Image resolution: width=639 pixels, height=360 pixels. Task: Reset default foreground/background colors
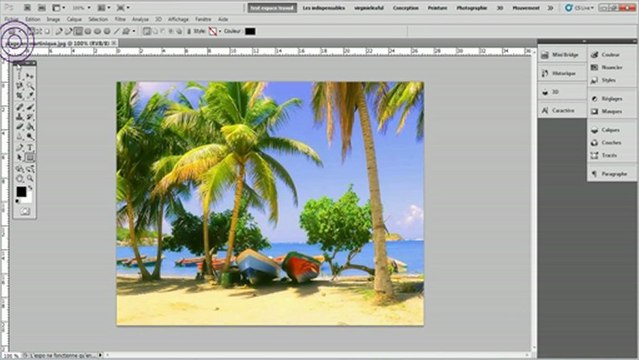click(18, 201)
